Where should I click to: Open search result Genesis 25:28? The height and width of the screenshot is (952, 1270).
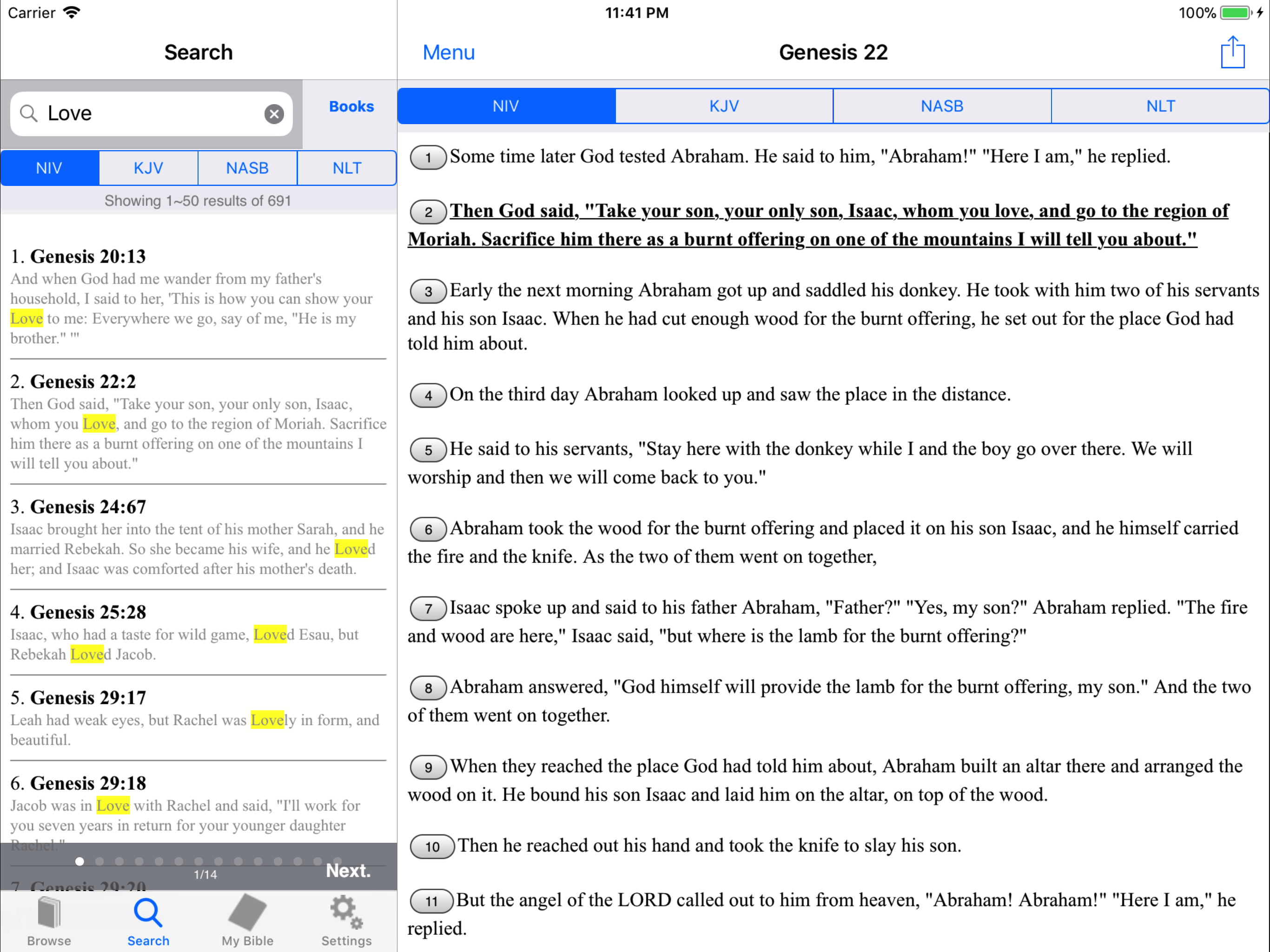click(198, 633)
